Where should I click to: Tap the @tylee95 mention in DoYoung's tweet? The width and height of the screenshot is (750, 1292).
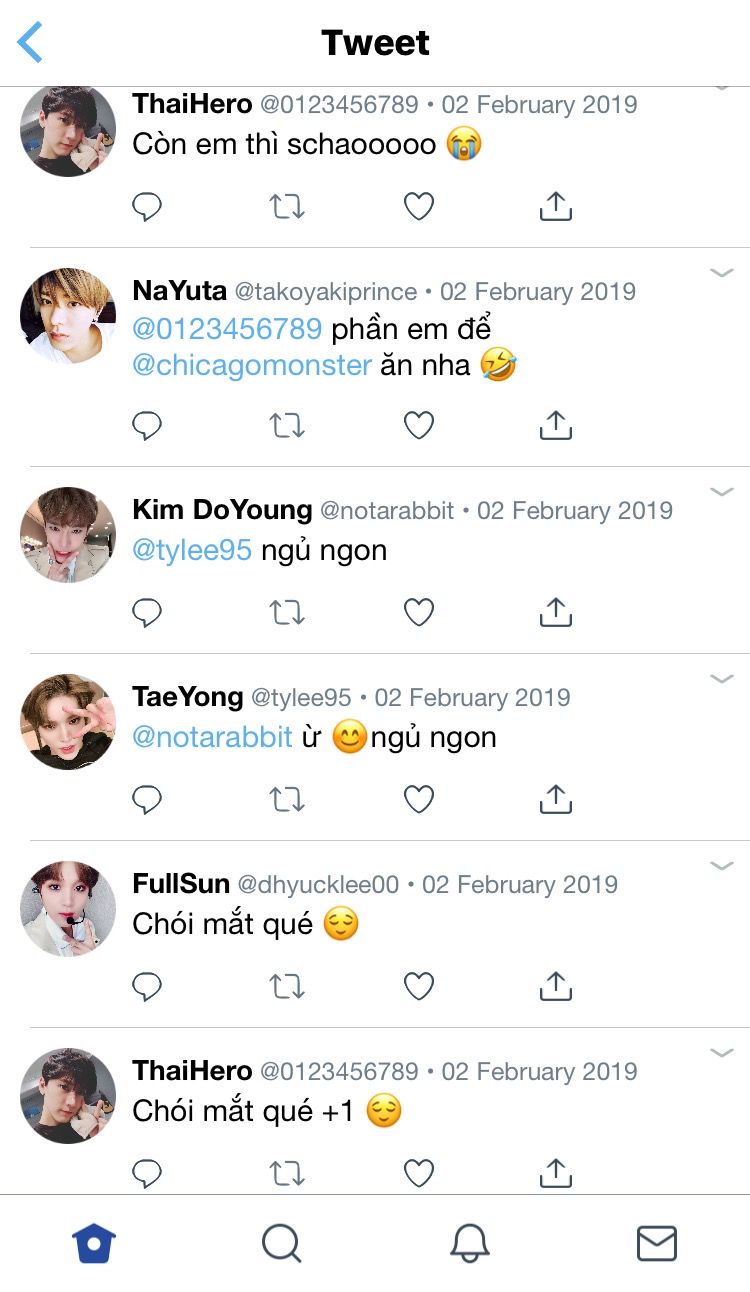point(192,550)
